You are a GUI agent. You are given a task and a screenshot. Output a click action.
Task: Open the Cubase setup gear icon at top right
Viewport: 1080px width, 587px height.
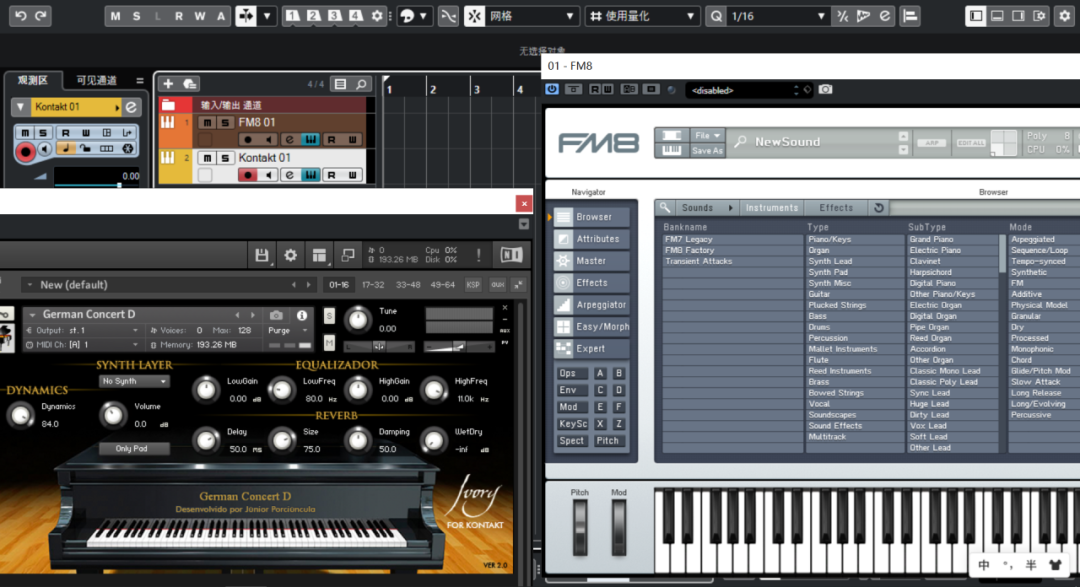coord(1064,16)
